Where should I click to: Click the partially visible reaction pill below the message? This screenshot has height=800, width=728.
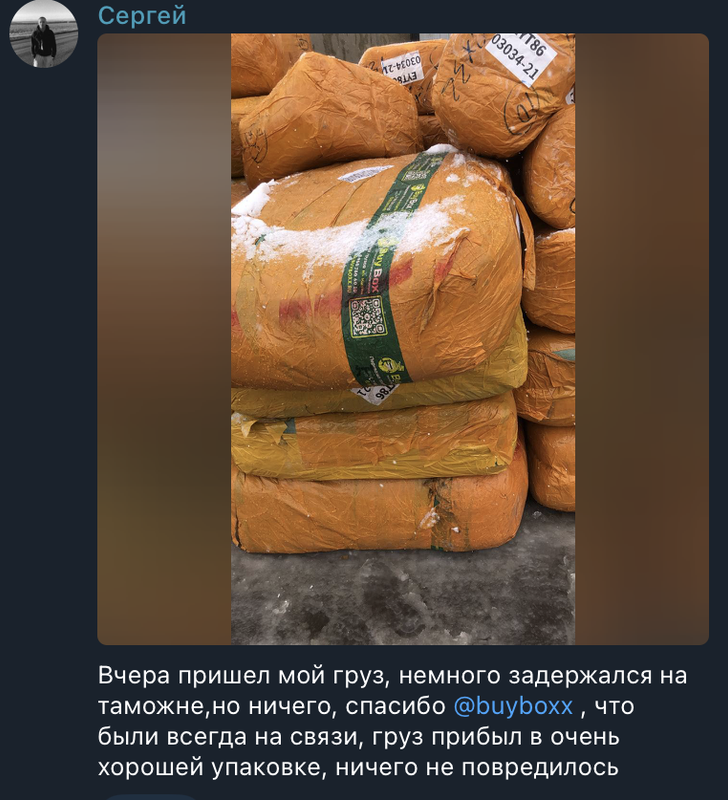tap(150, 797)
